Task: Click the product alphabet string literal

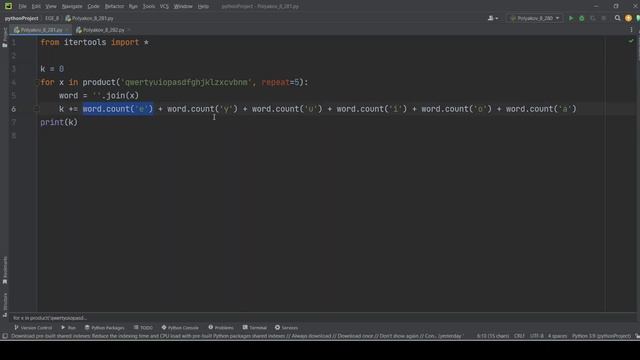Action: click(x=186, y=82)
